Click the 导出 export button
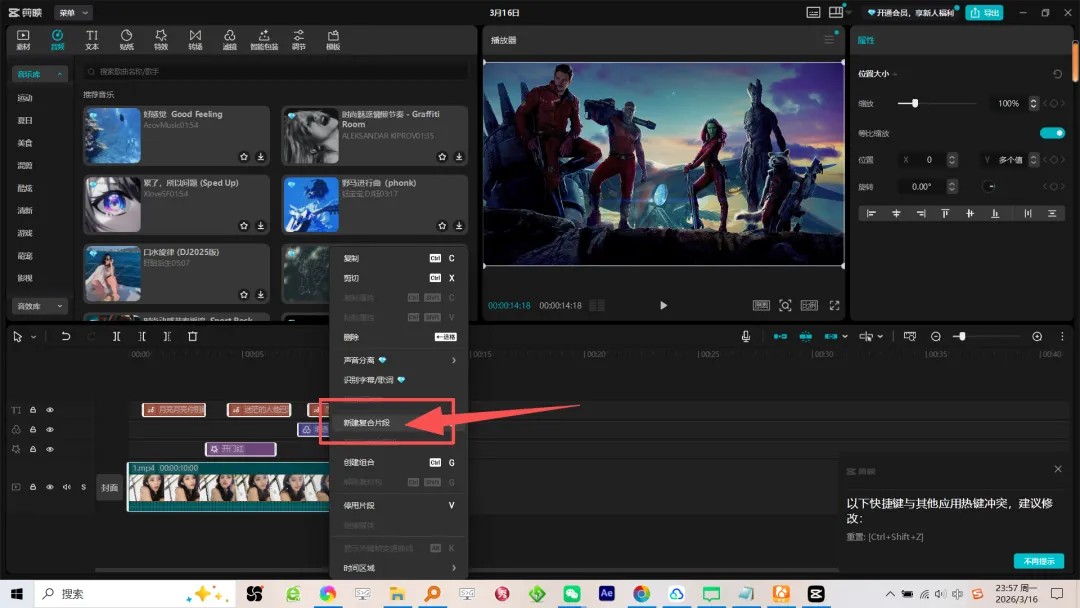This screenshot has width=1080, height=608. 984,12
